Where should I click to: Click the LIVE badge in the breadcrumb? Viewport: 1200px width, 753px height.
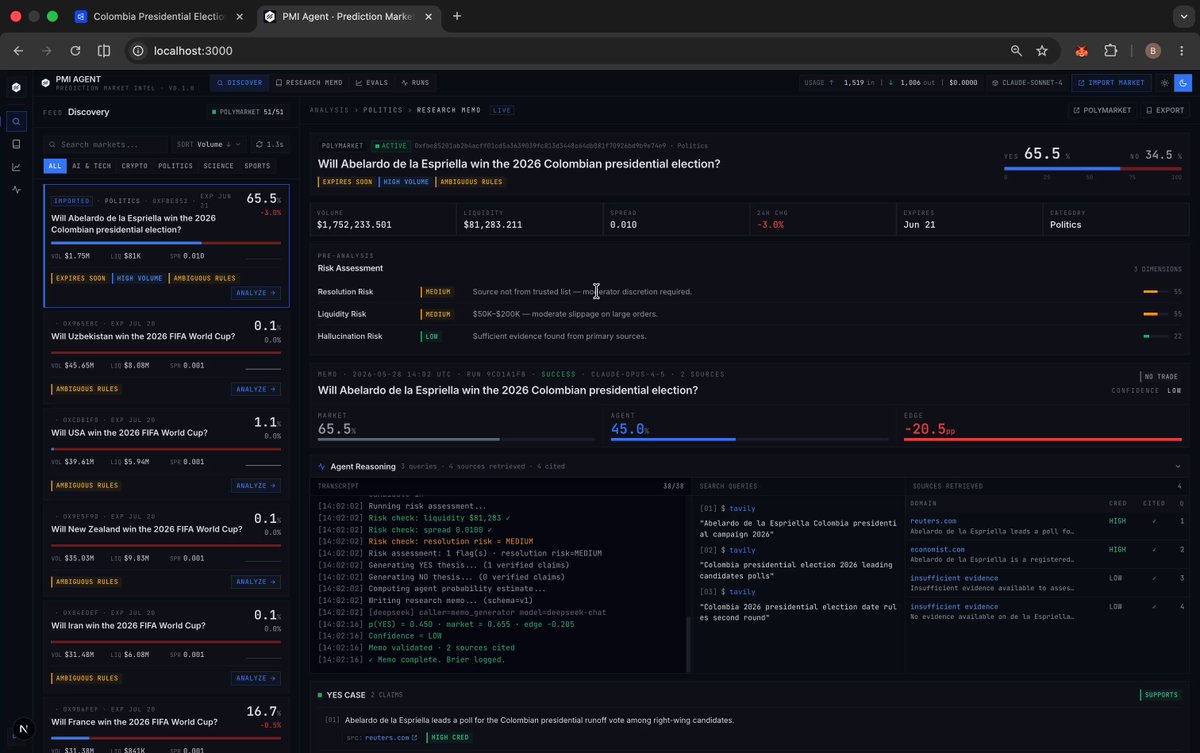(x=502, y=110)
